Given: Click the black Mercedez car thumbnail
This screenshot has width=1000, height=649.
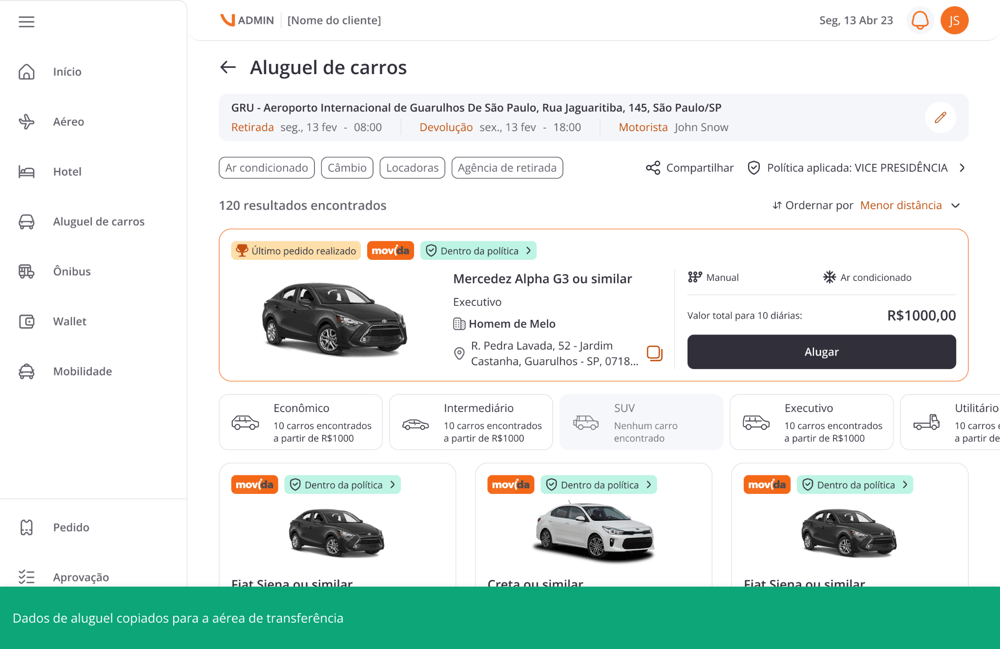Looking at the screenshot, I should (334, 319).
